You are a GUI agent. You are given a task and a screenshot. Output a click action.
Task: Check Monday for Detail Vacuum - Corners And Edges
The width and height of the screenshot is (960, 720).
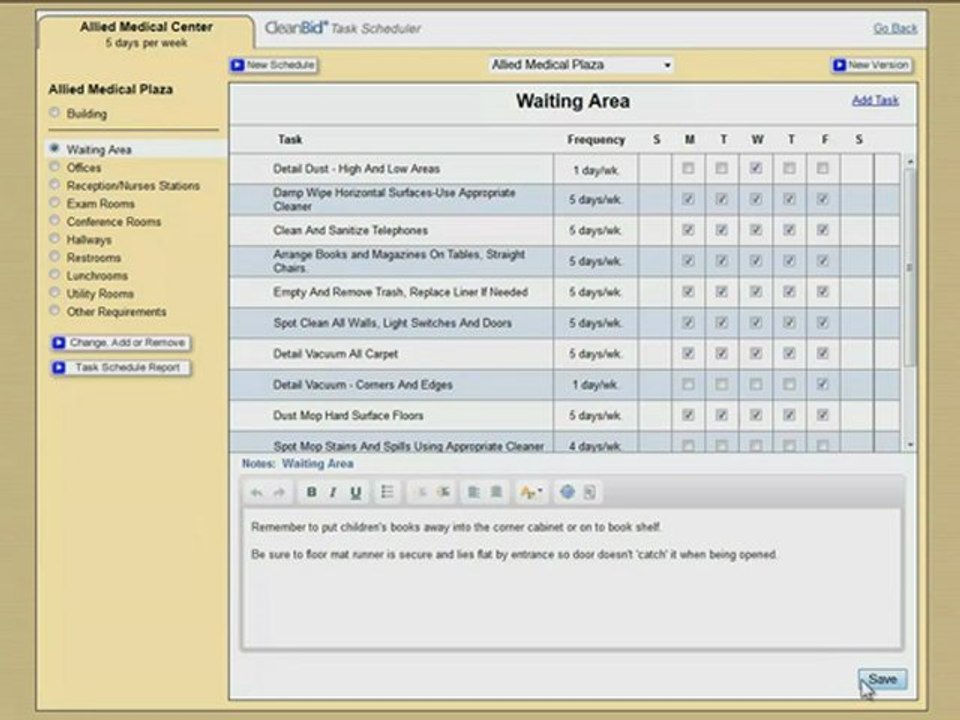tap(688, 384)
